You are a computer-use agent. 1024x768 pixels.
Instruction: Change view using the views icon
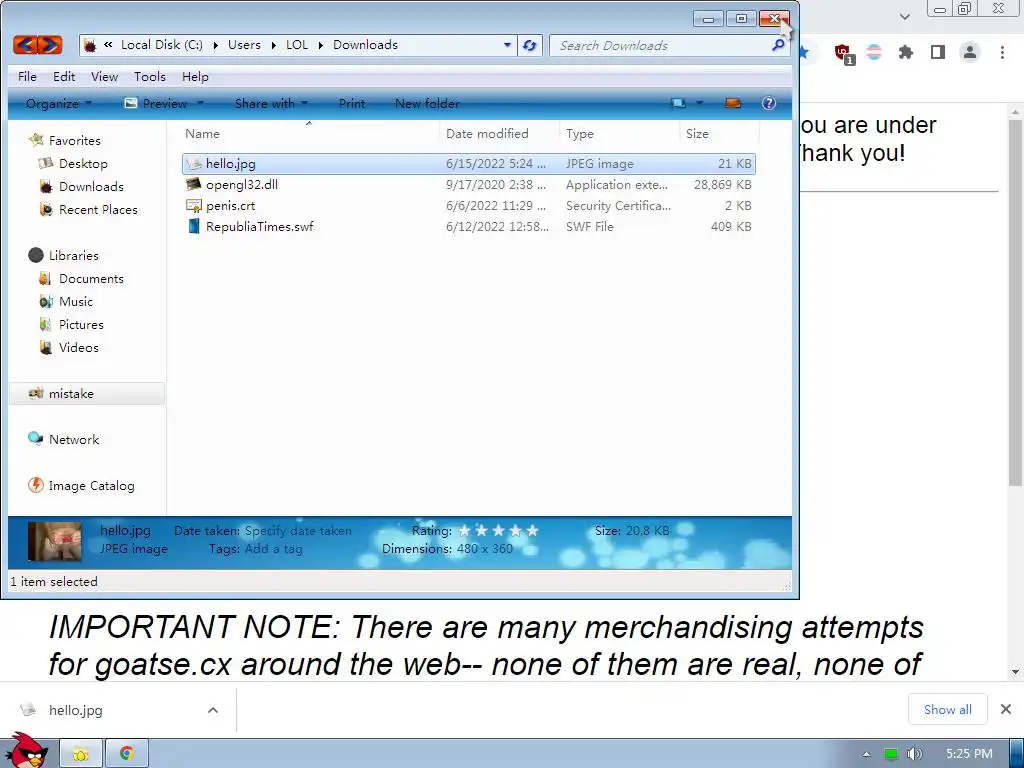[679, 103]
